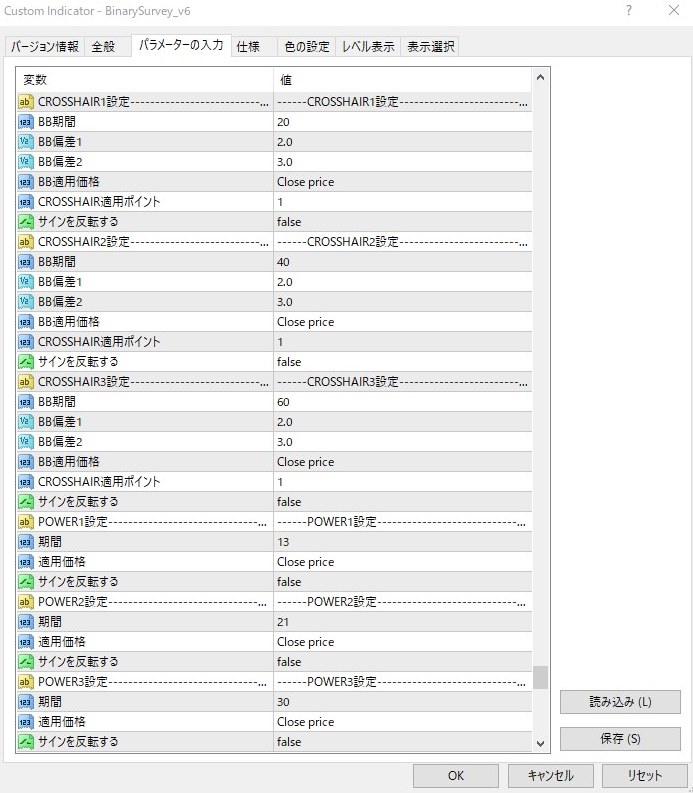Open Close price value of BB適用価格 under CROSSHAIR2設定
The width and height of the screenshot is (693, 793).
[x=403, y=322]
